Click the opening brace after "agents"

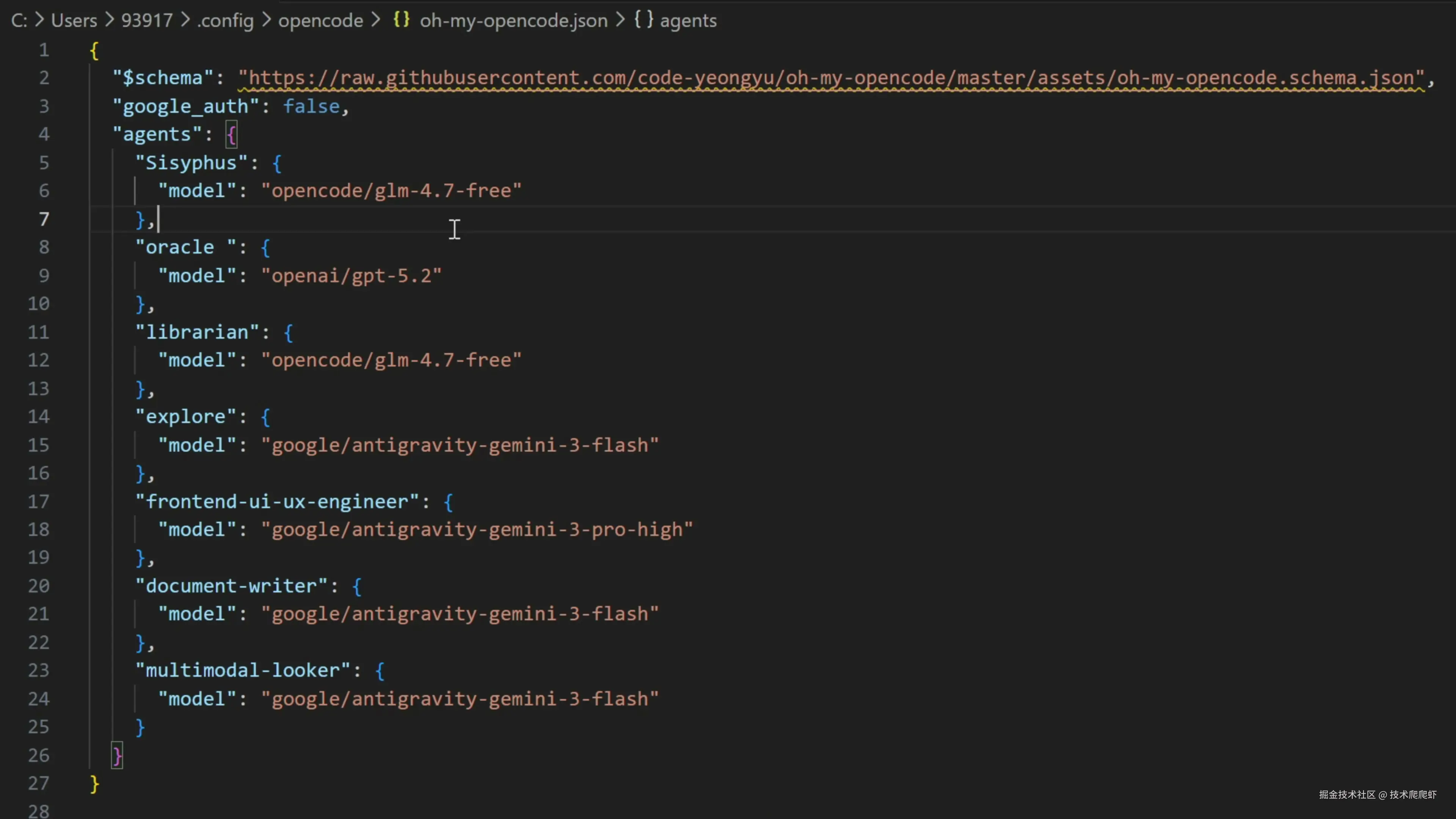[x=231, y=135]
